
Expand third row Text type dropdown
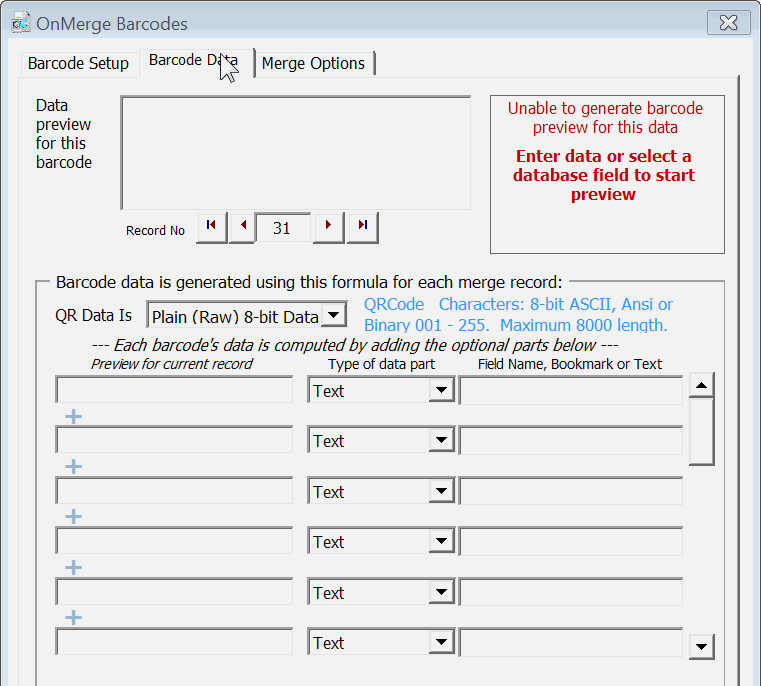[440, 492]
